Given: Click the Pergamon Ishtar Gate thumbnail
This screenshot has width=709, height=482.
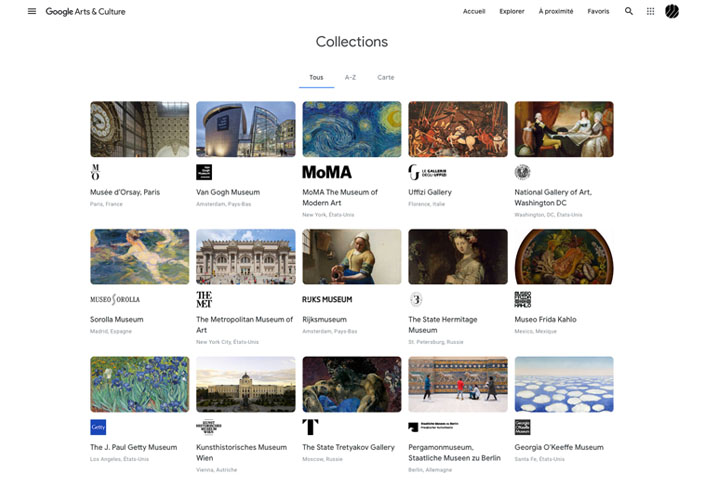Looking at the screenshot, I should pyautogui.click(x=458, y=384).
